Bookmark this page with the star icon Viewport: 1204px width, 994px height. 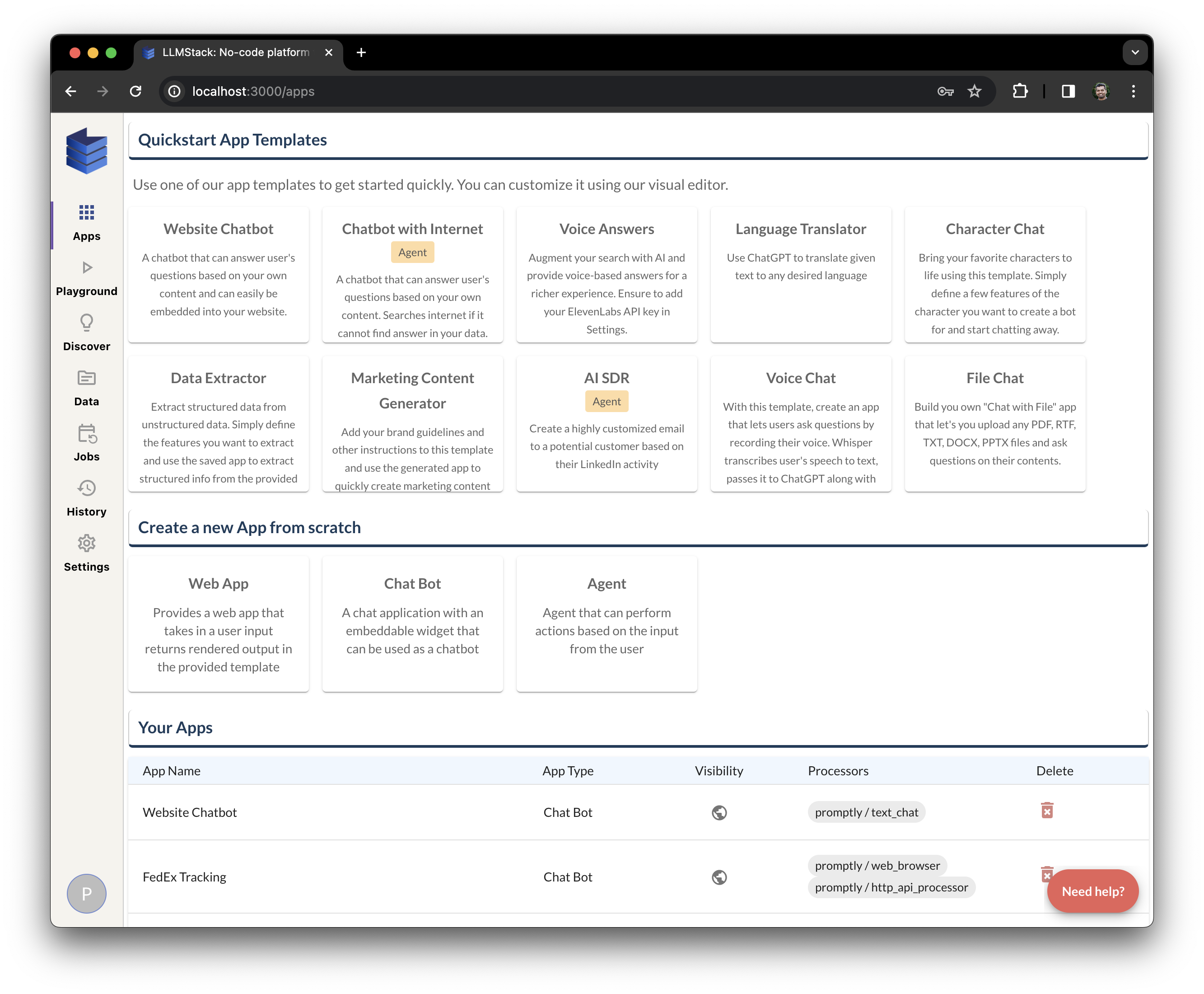(x=974, y=90)
